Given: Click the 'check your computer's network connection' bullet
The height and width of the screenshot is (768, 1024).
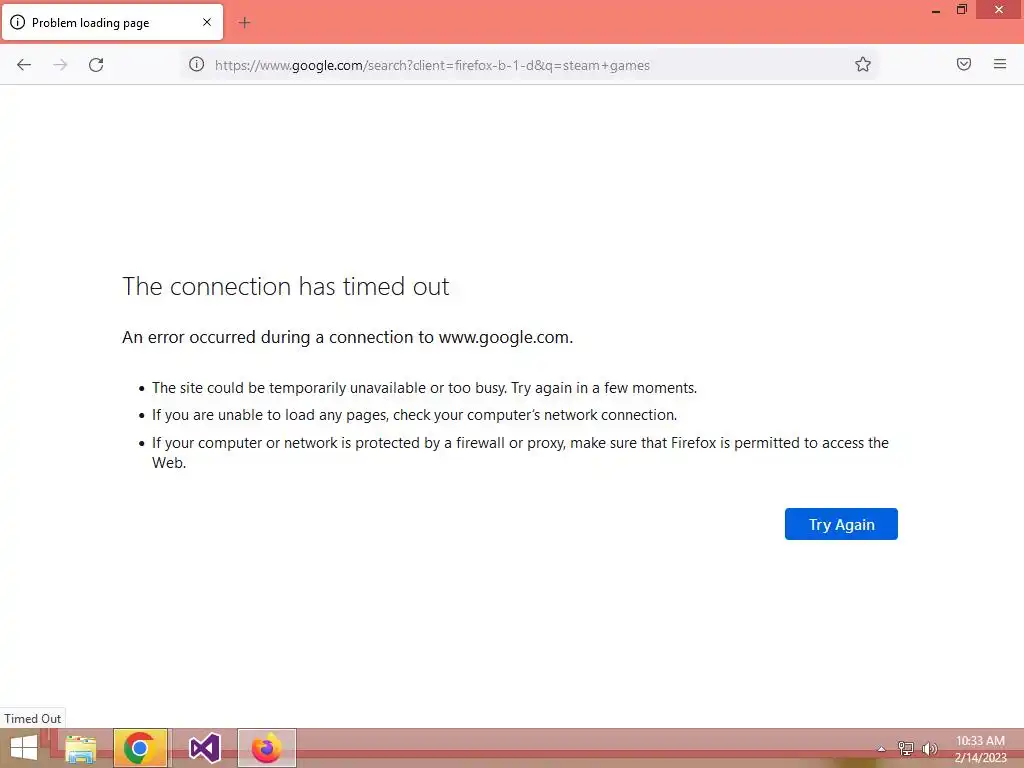Looking at the screenshot, I should pyautogui.click(x=415, y=415).
